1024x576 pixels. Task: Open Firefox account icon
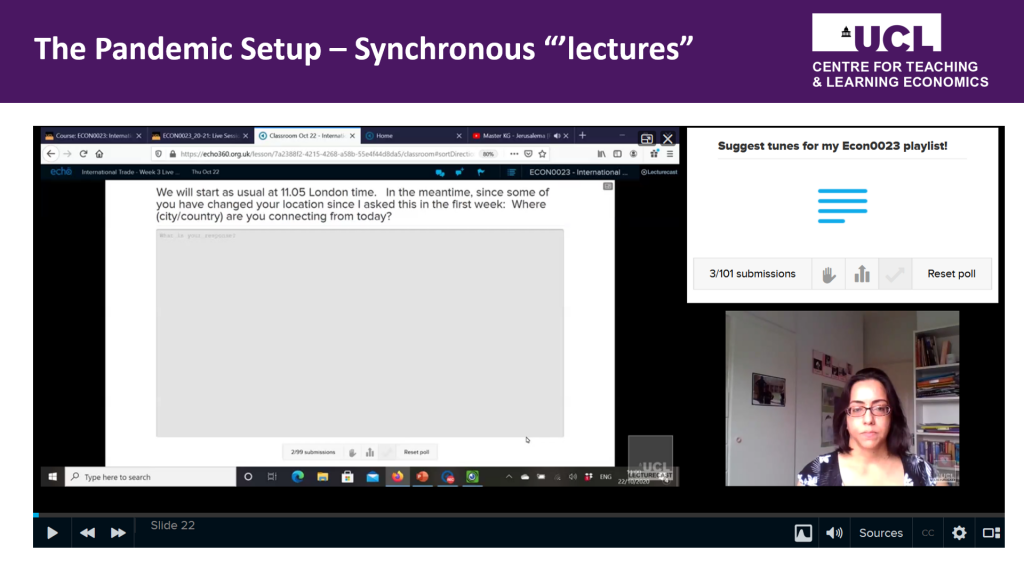click(x=633, y=153)
